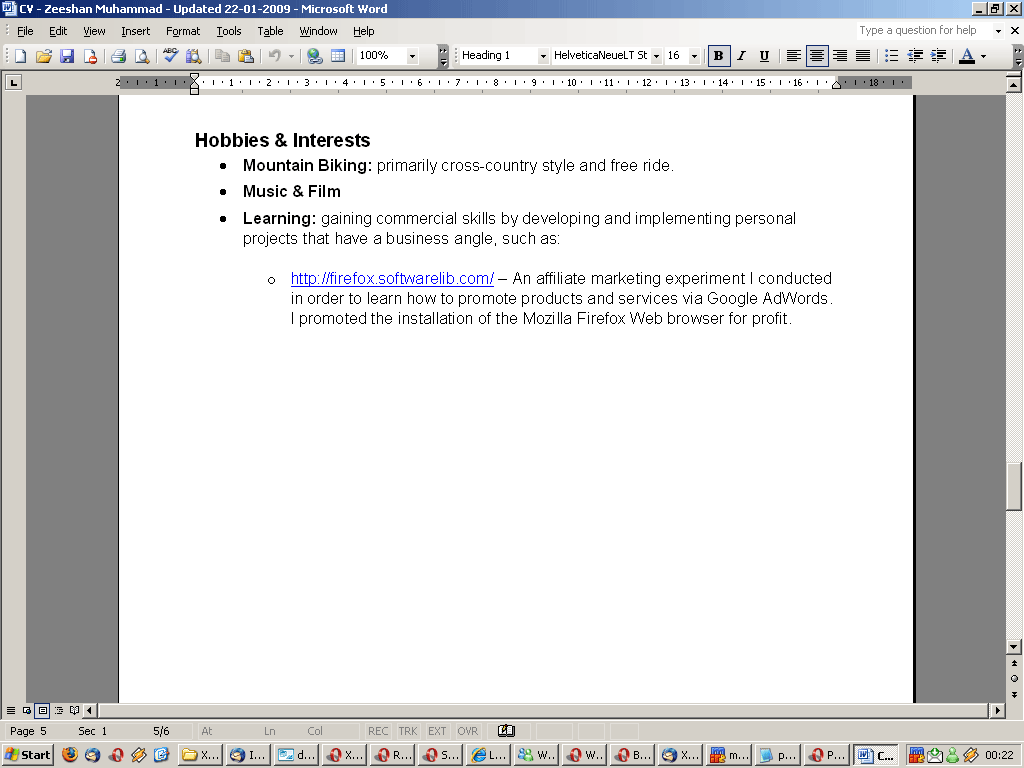
Task: Print the document using printer icon
Action: [118, 56]
